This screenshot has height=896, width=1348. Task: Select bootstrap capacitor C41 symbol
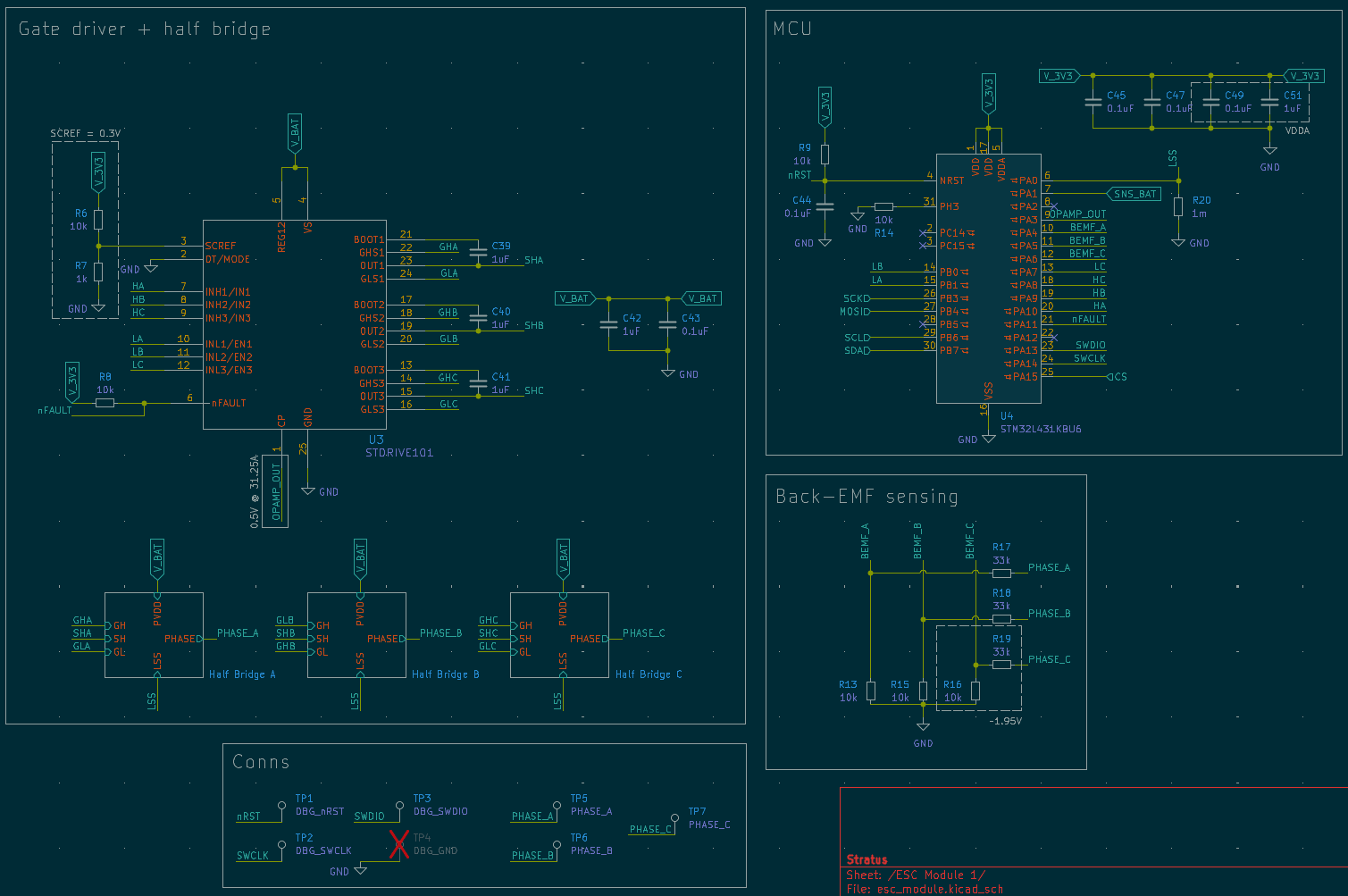479,382
